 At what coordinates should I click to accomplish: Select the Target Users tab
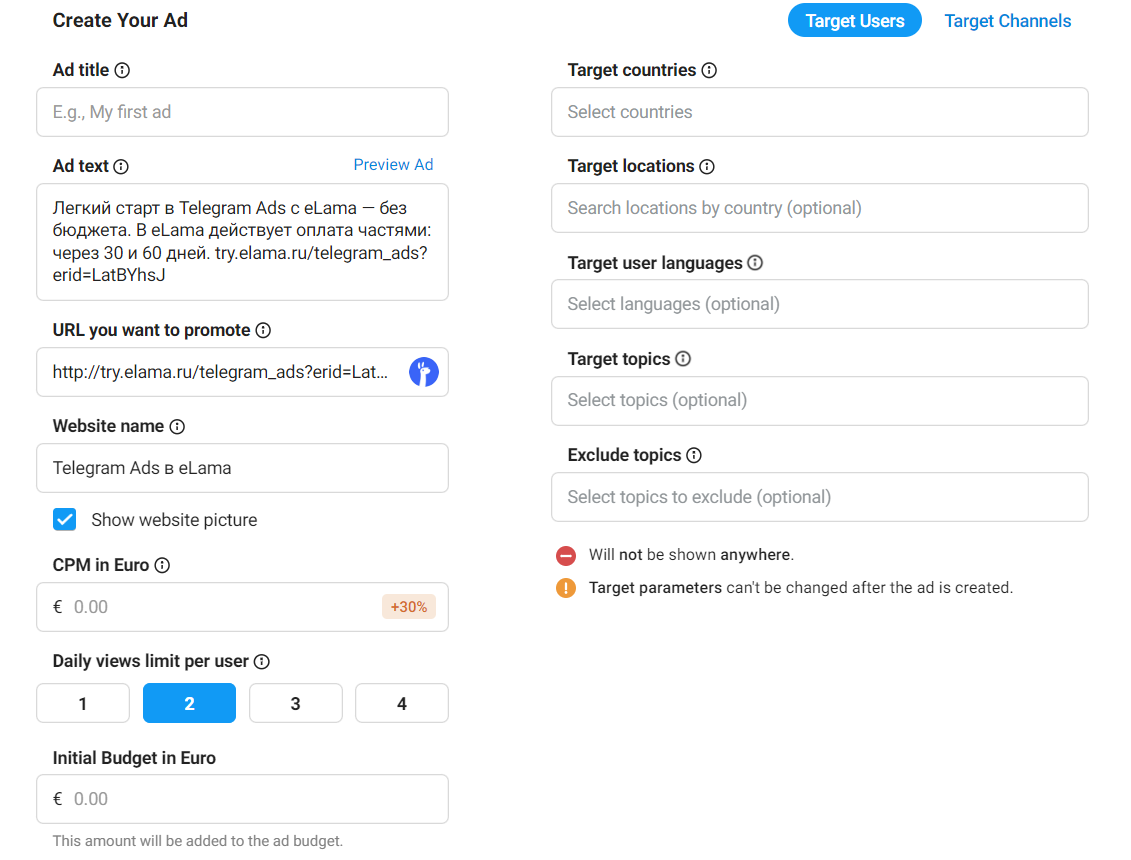point(854,21)
